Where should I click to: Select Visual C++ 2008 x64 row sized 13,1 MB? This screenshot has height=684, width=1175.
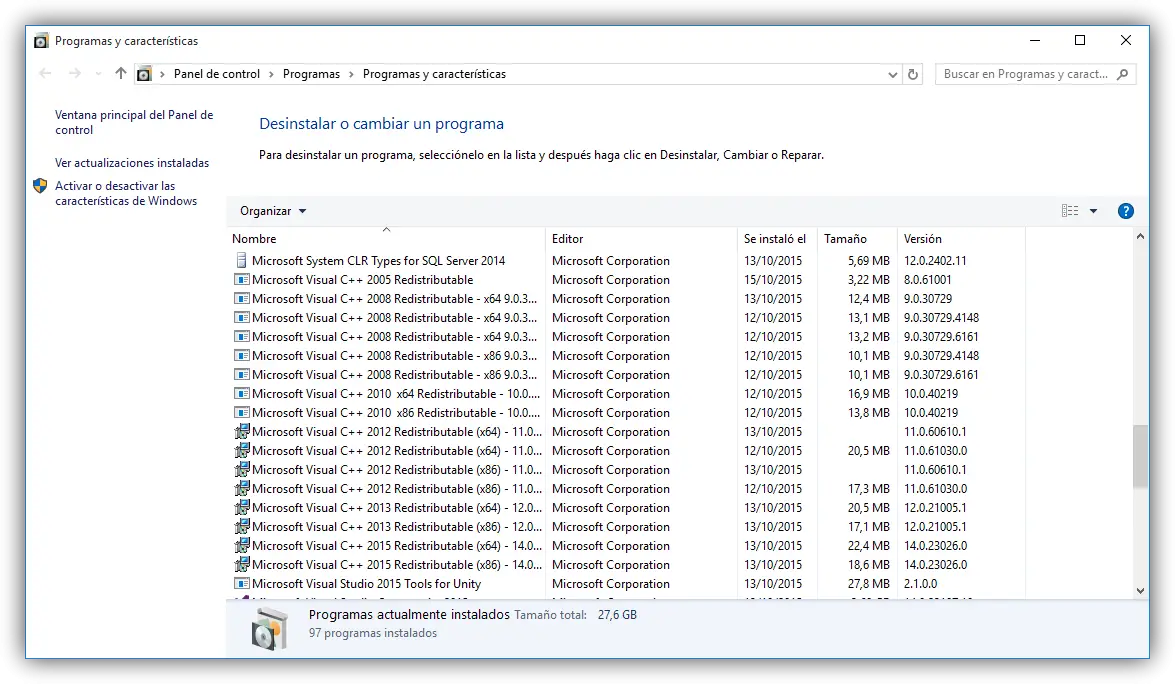point(627,318)
